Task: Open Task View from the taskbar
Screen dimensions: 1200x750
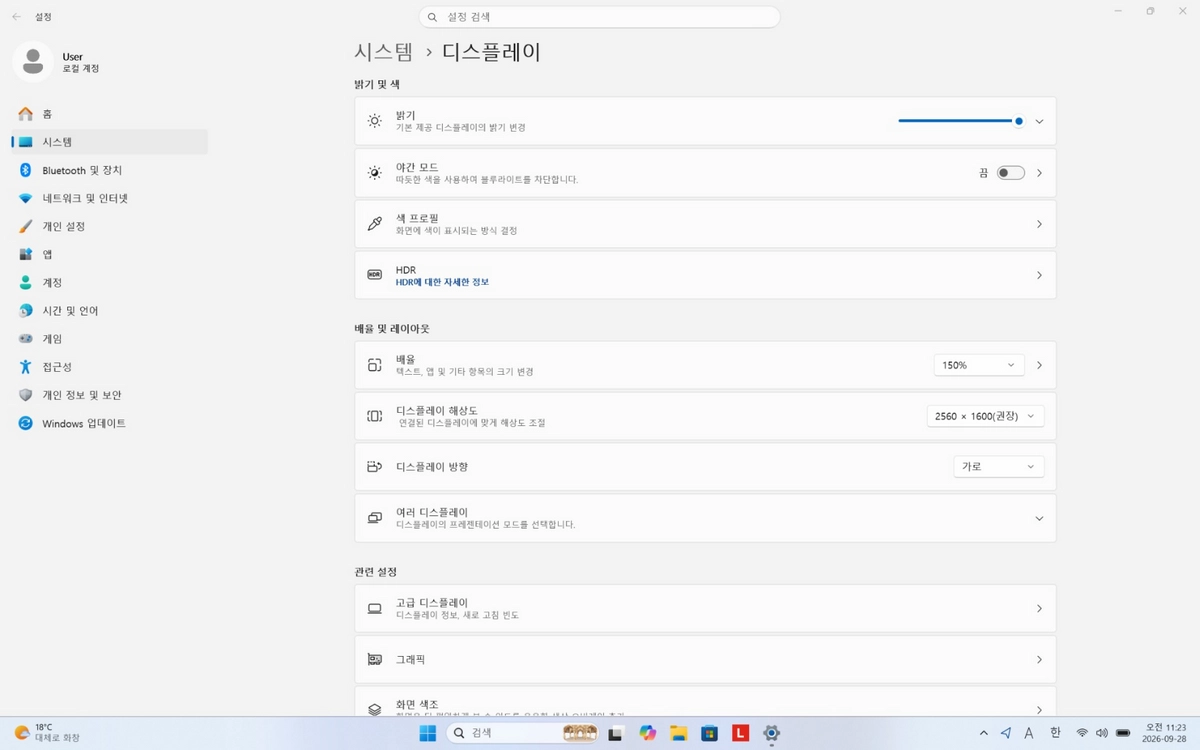Action: coord(616,733)
